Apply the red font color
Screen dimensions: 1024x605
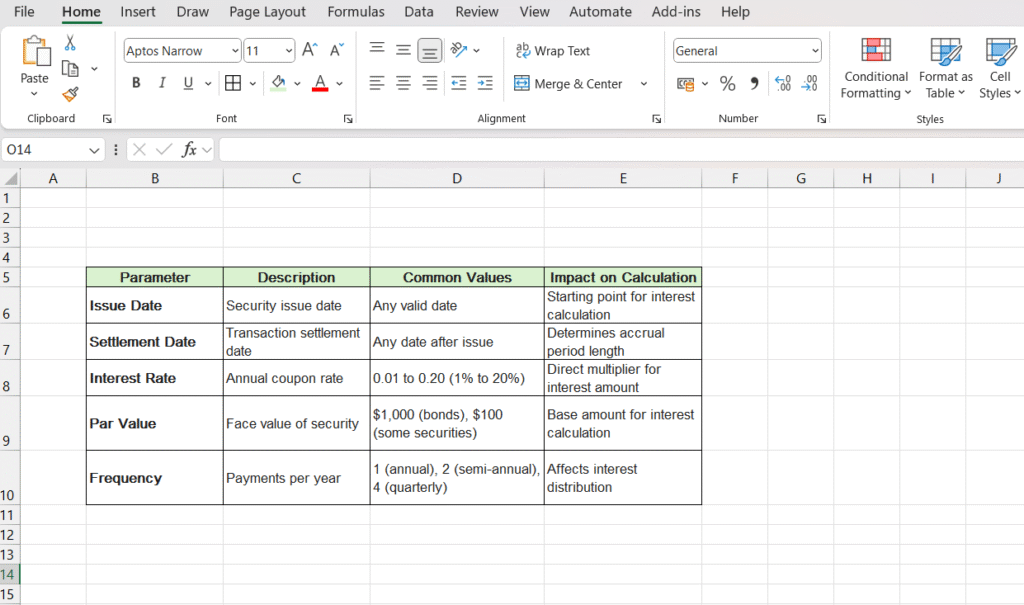320,83
